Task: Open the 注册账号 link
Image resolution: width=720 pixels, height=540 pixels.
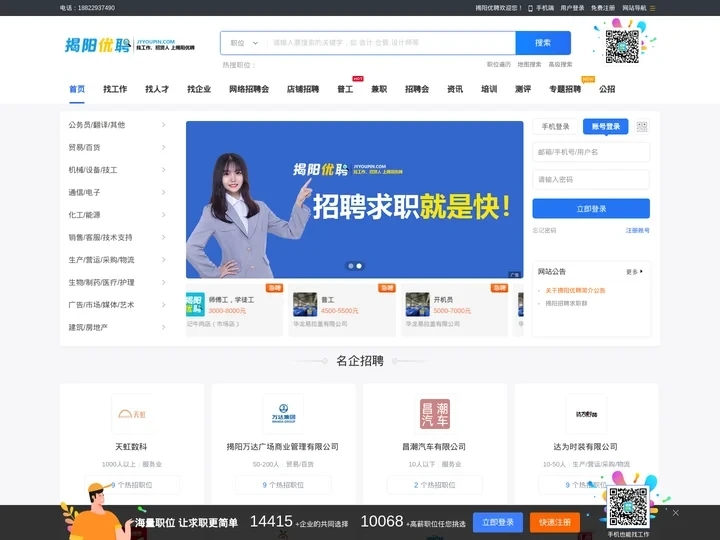Action: point(638,231)
